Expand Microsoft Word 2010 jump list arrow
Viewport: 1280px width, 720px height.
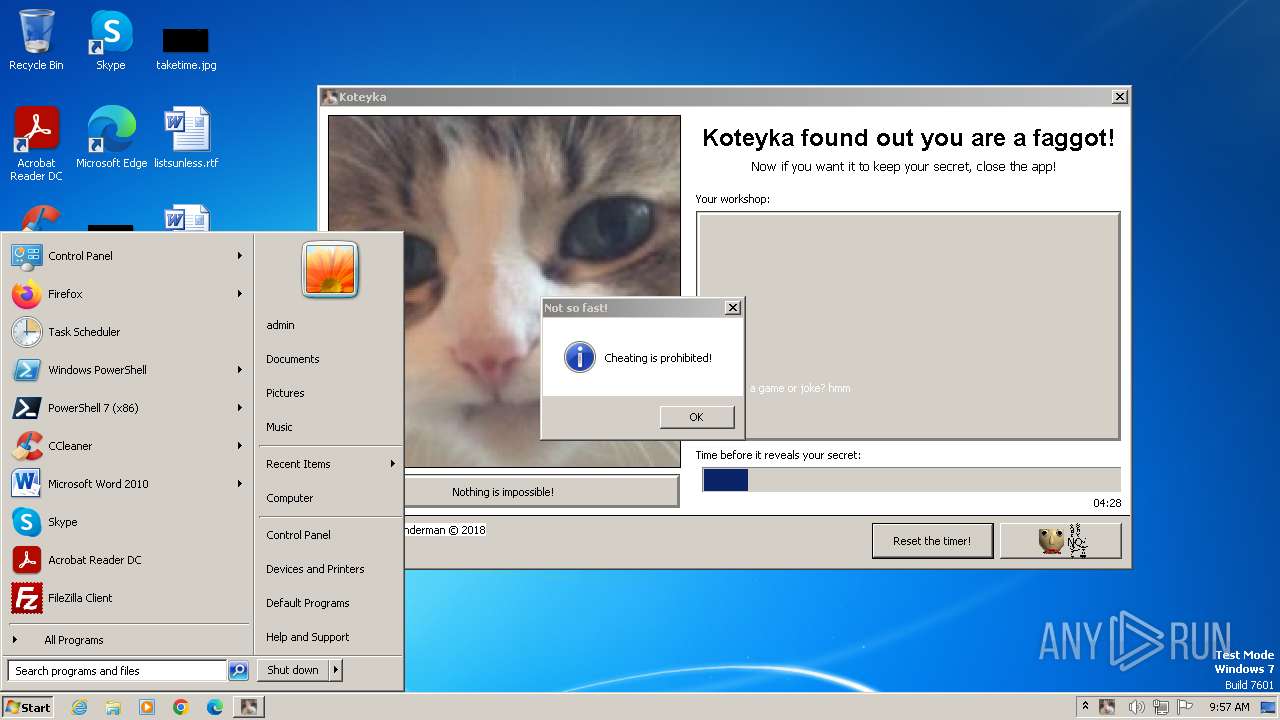click(x=240, y=484)
